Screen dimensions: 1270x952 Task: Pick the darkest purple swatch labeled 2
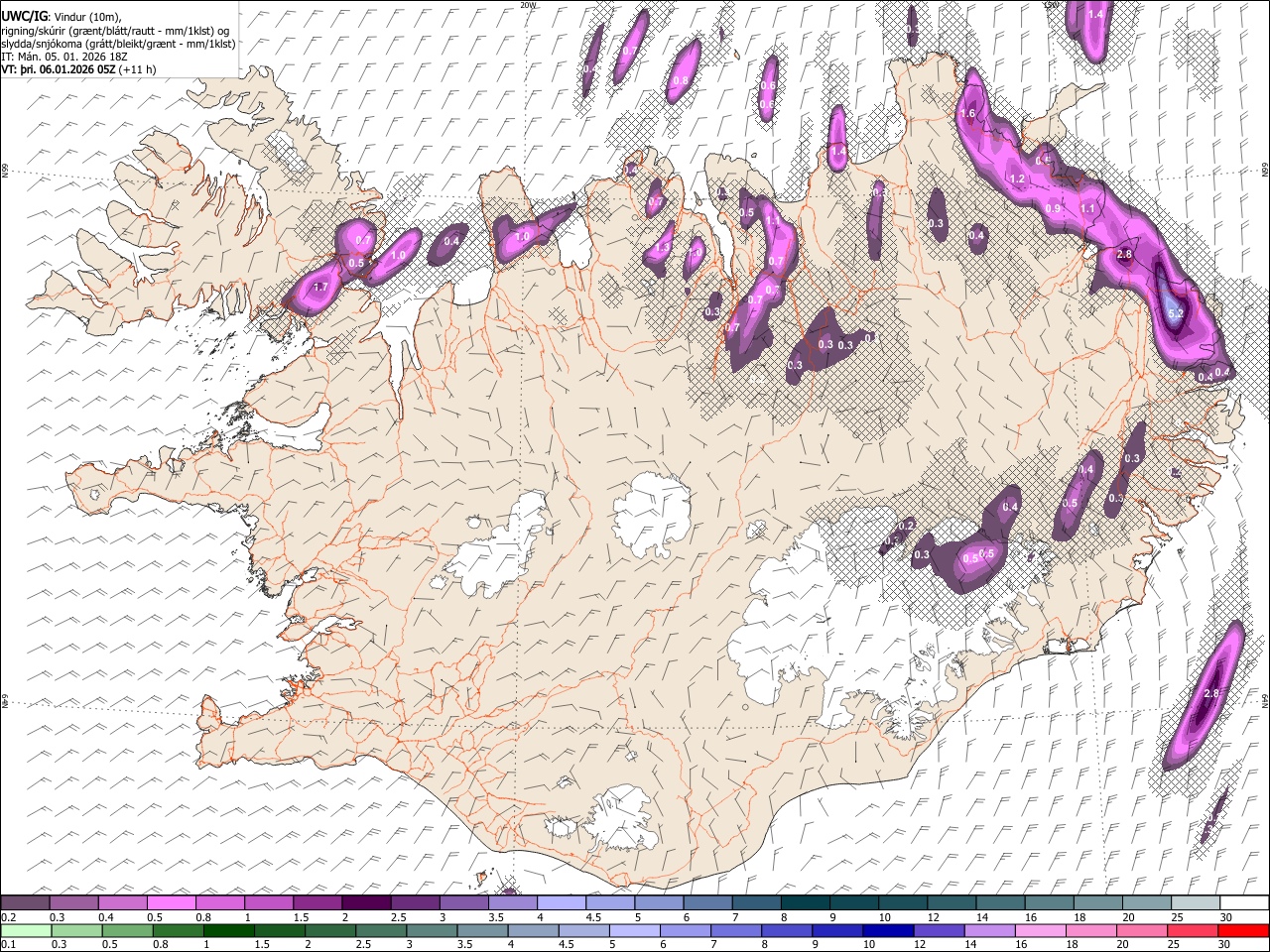click(x=366, y=903)
